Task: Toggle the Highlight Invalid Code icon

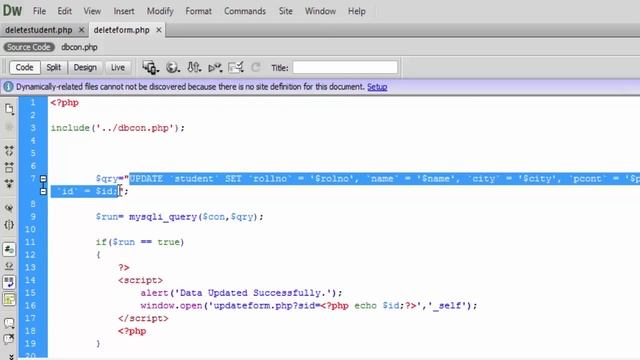Action: (x=9, y=266)
